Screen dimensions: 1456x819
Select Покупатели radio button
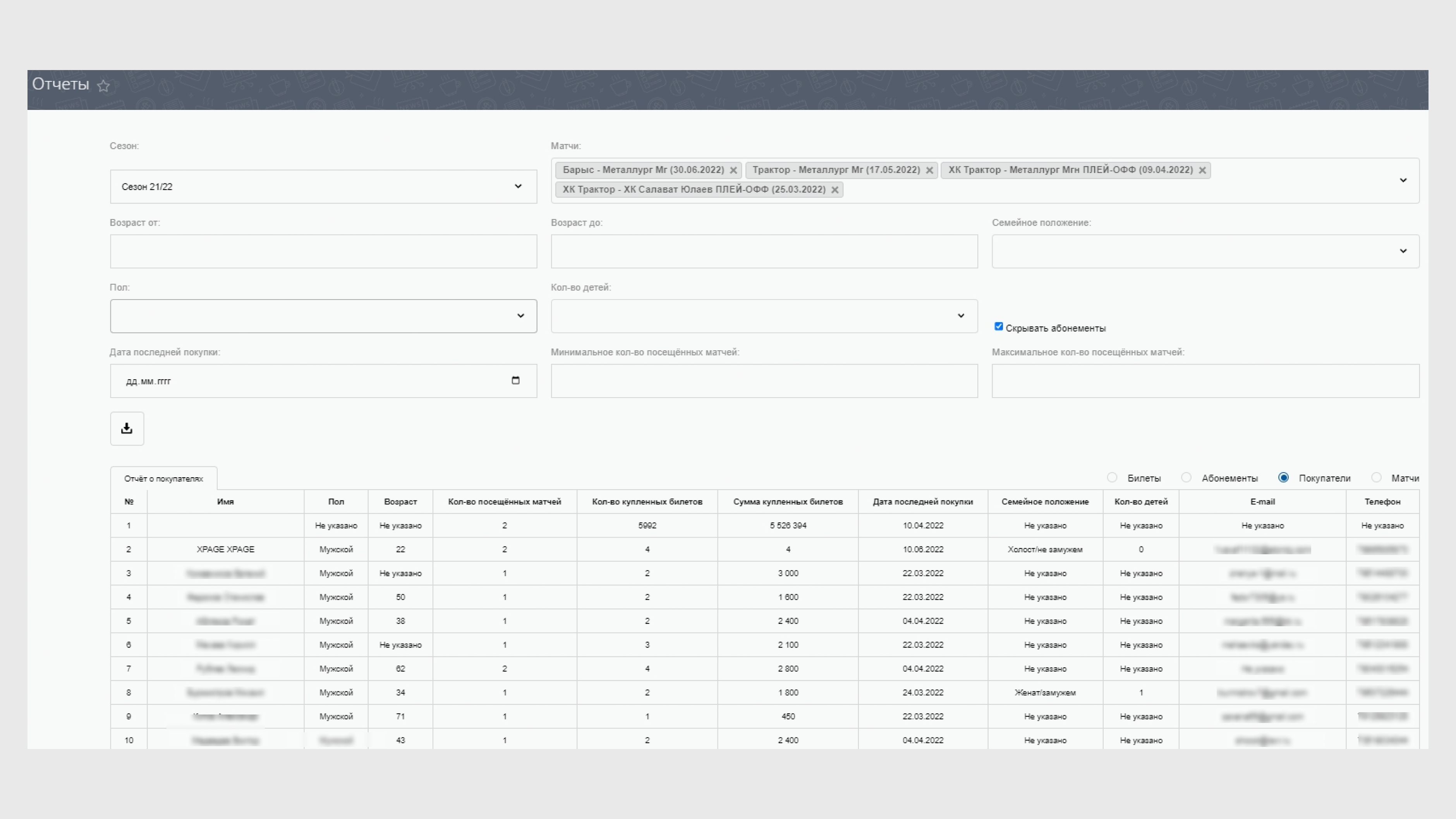[x=1284, y=478]
